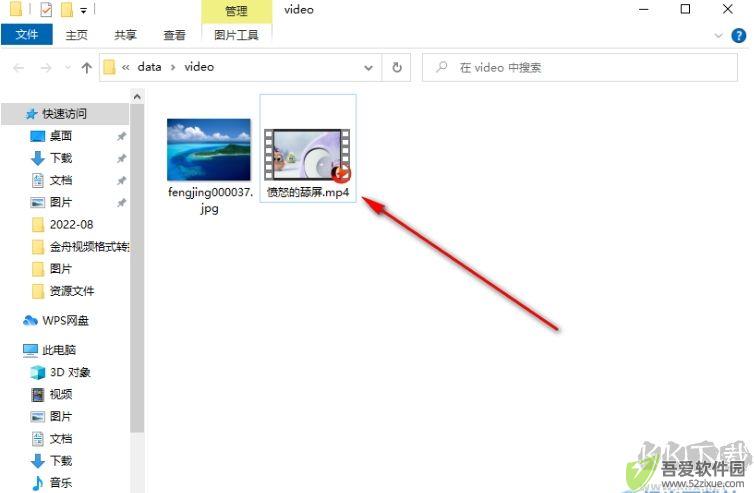754x493 pixels.
Task: Click the data breadcrumb segment
Action: [x=150, y=67]
